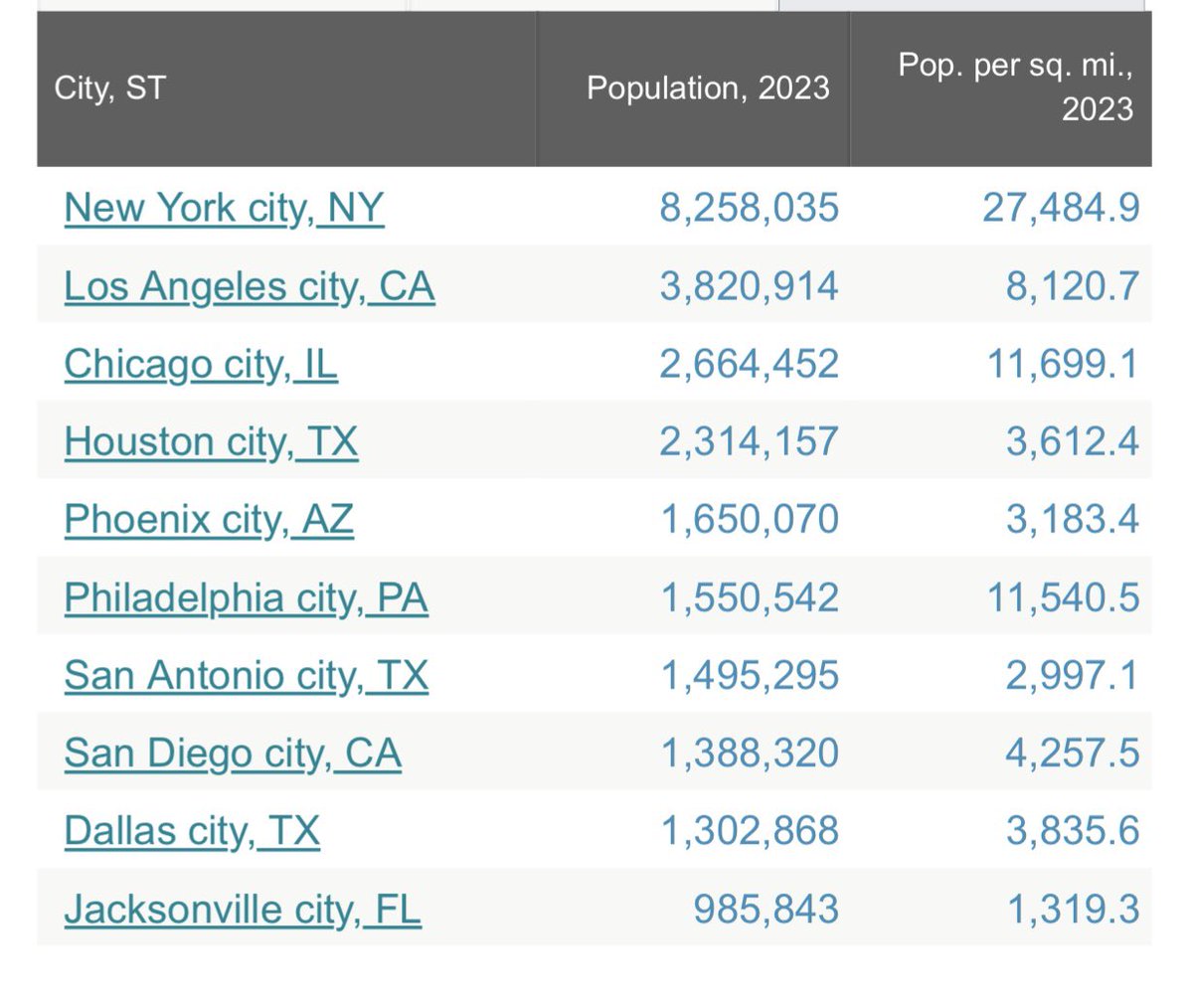Open the Phoenix city, AZ link
Screen dimensions: 1193x1008
click(209, 520)
